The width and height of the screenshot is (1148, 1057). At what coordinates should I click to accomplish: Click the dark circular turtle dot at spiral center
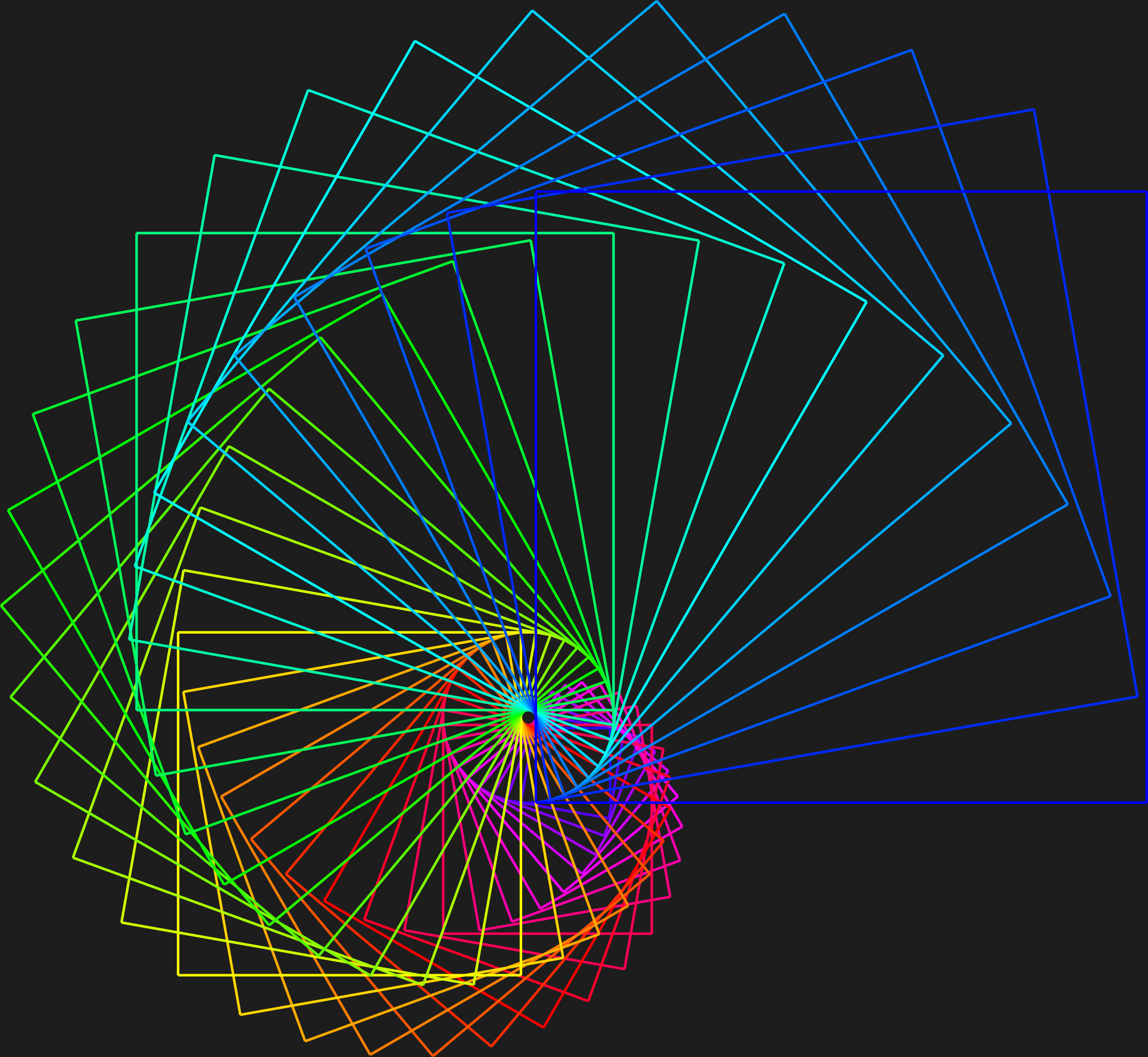[528, 718]
